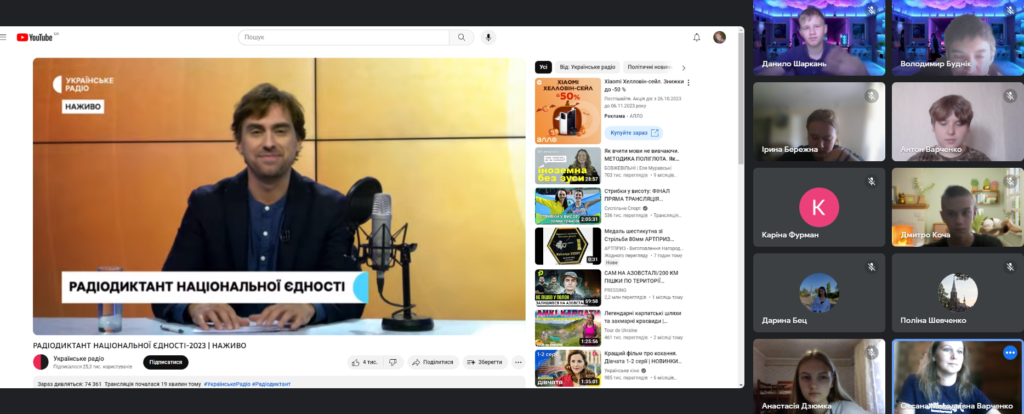The width and height of the screenshot is (1024, 414).
Task: Select Антон Варченко participant tile
Action: (957, 121)
